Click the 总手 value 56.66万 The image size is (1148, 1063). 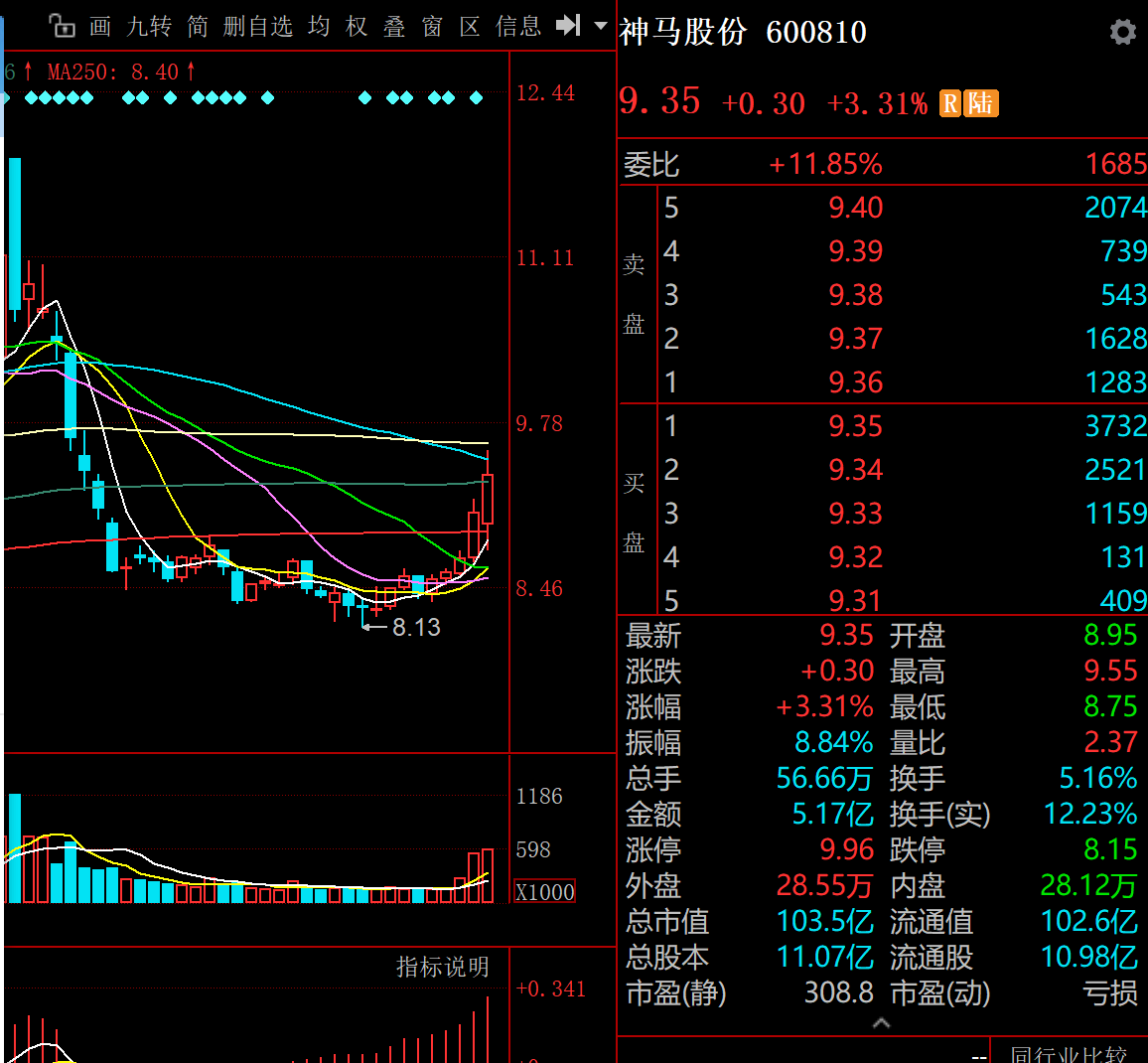[x=824, y=779]
